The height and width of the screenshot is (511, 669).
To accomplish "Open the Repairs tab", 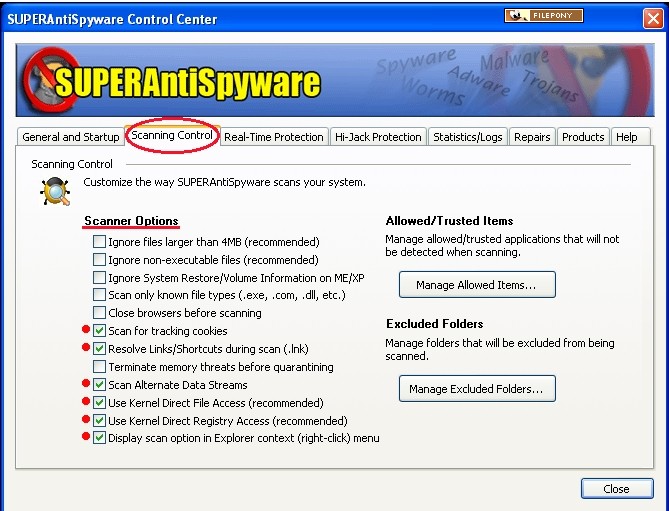I will (532, 137).
